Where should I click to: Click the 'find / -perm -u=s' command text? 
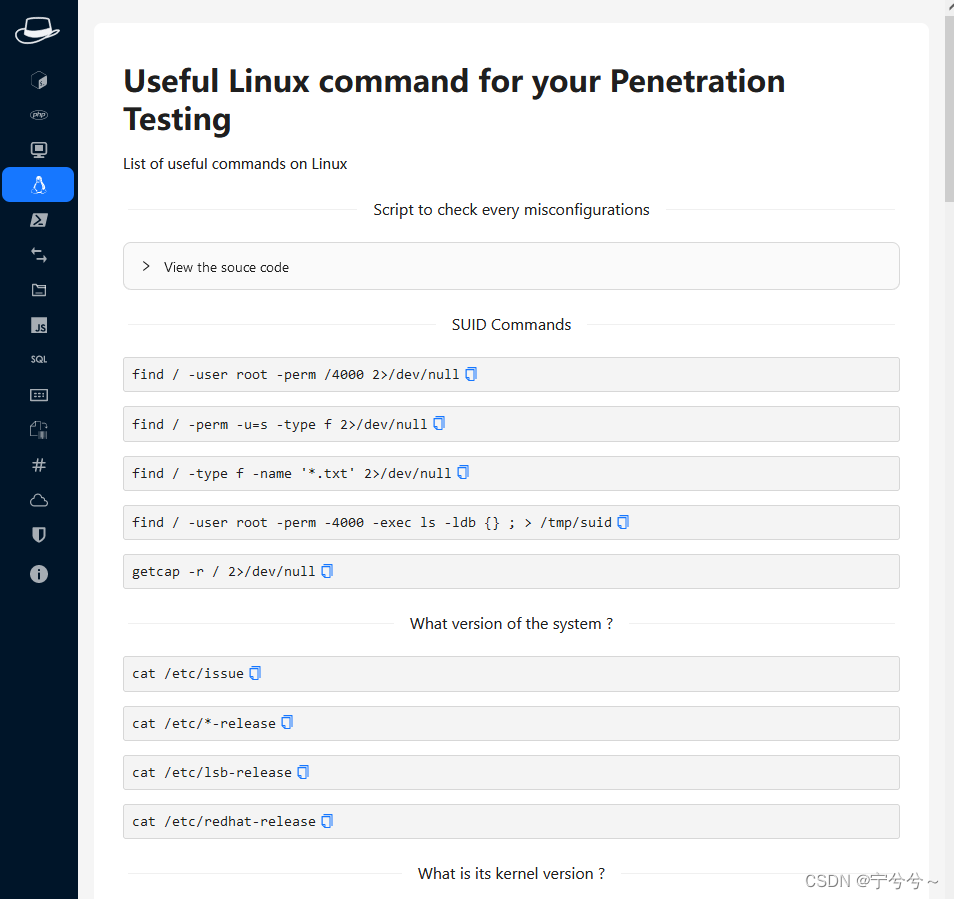[x=280, y=425]
